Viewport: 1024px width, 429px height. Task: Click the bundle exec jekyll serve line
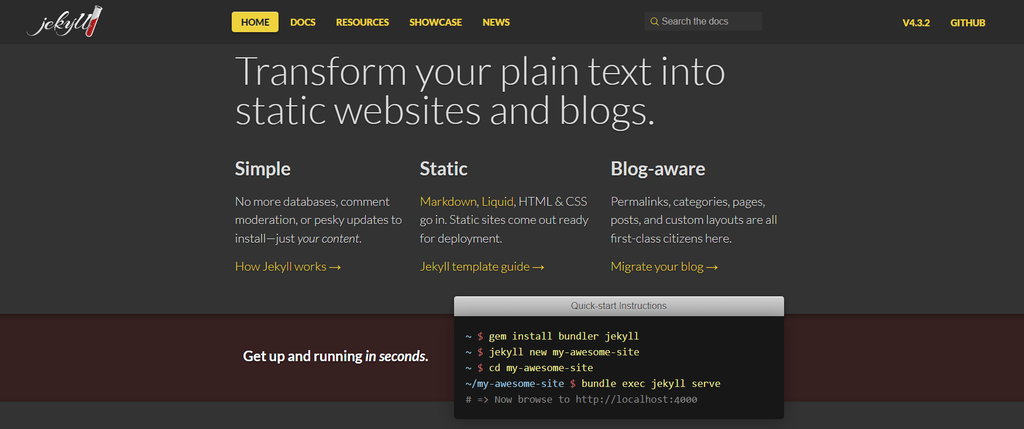coord(650,384)
